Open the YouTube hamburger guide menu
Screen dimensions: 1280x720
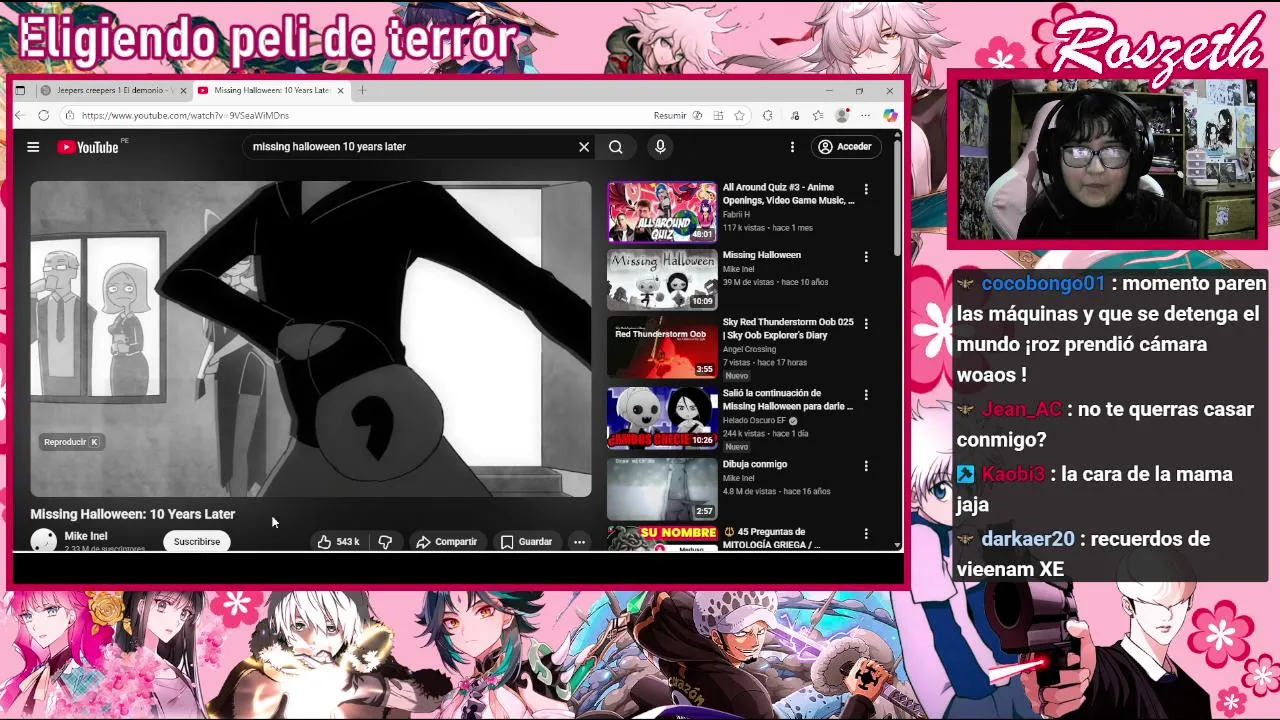coord(33,147)
